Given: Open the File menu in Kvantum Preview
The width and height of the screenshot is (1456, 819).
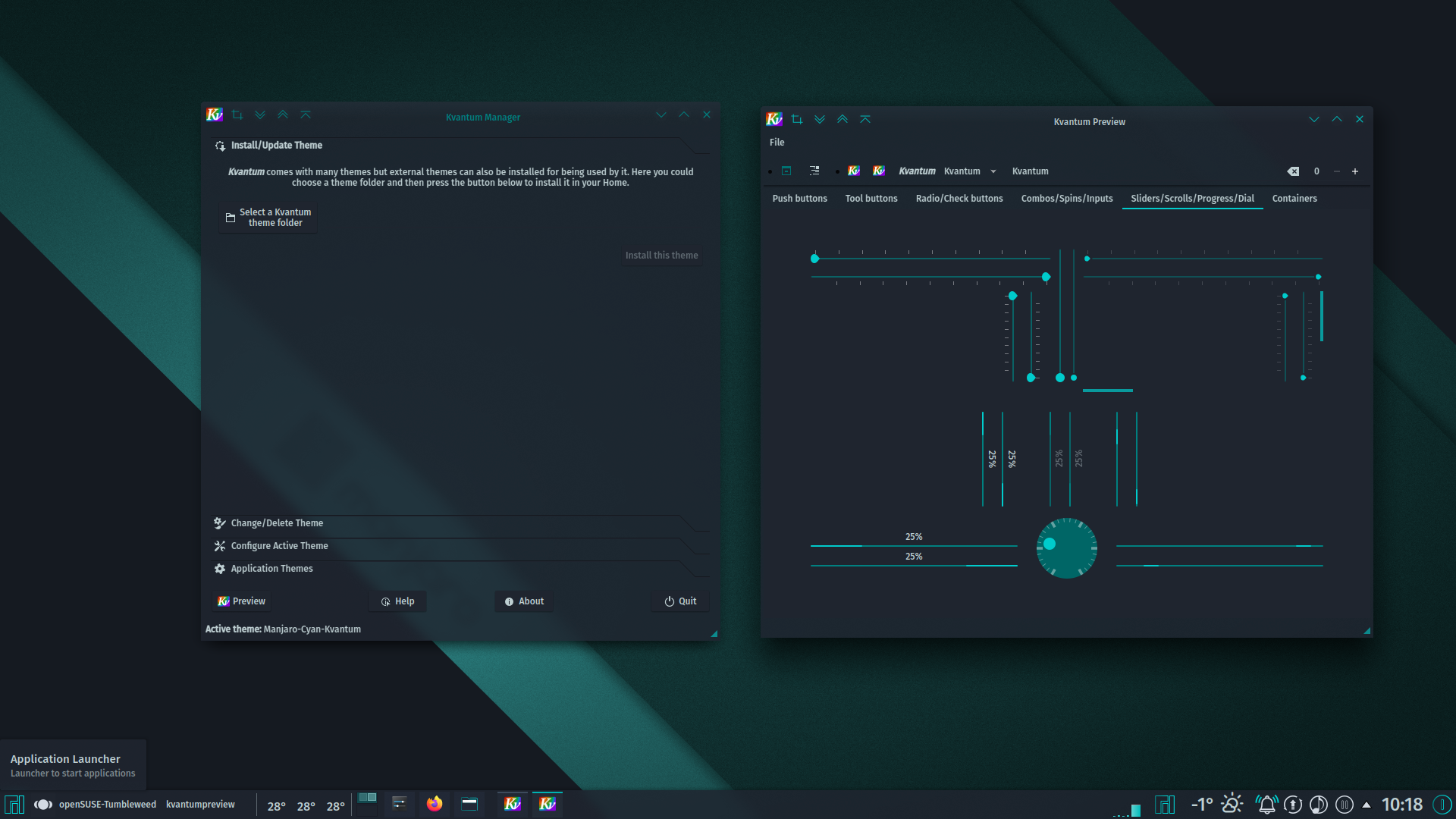Looking at the screenshot, I should 777,142.
